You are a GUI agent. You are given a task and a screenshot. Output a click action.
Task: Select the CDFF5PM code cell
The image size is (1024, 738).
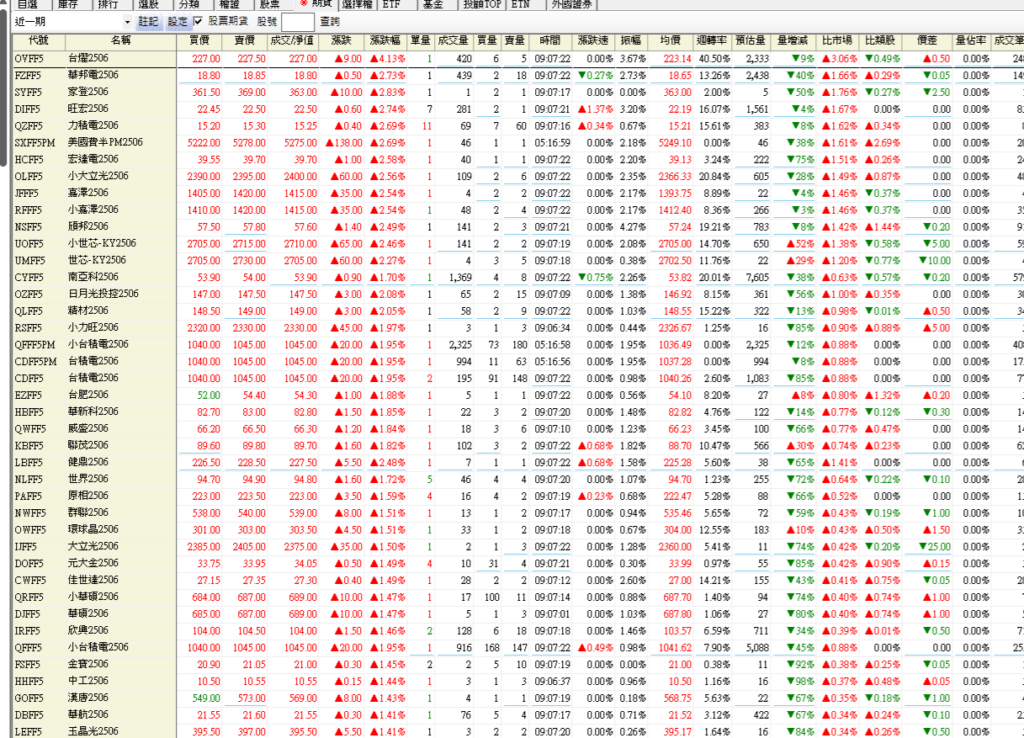point(35,362)
